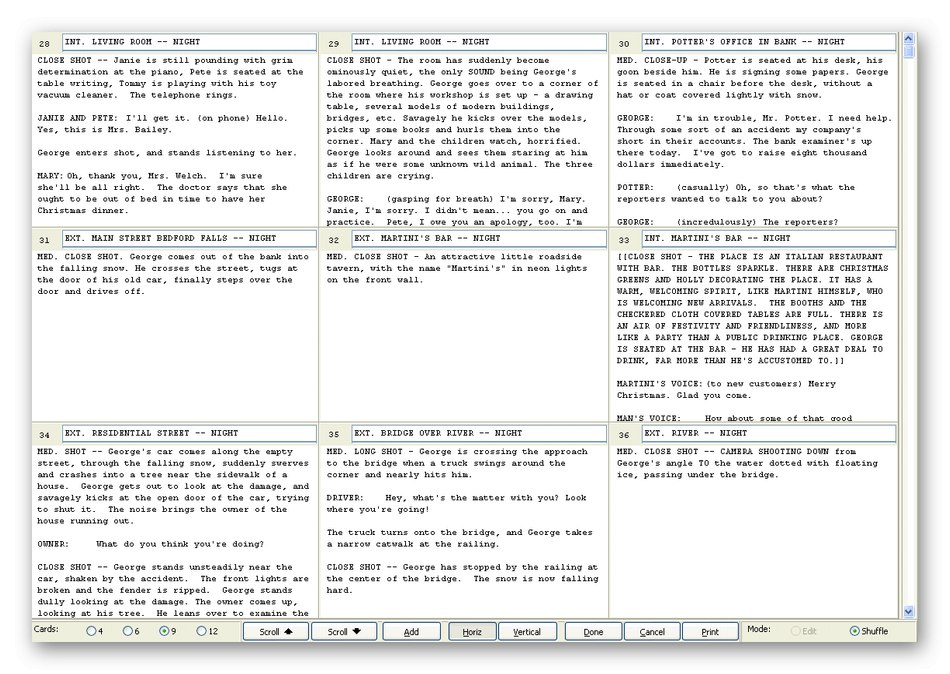This screenshot has width=950, height=674.
Task: Click the Print button
Action: click(x=710, y=632)
